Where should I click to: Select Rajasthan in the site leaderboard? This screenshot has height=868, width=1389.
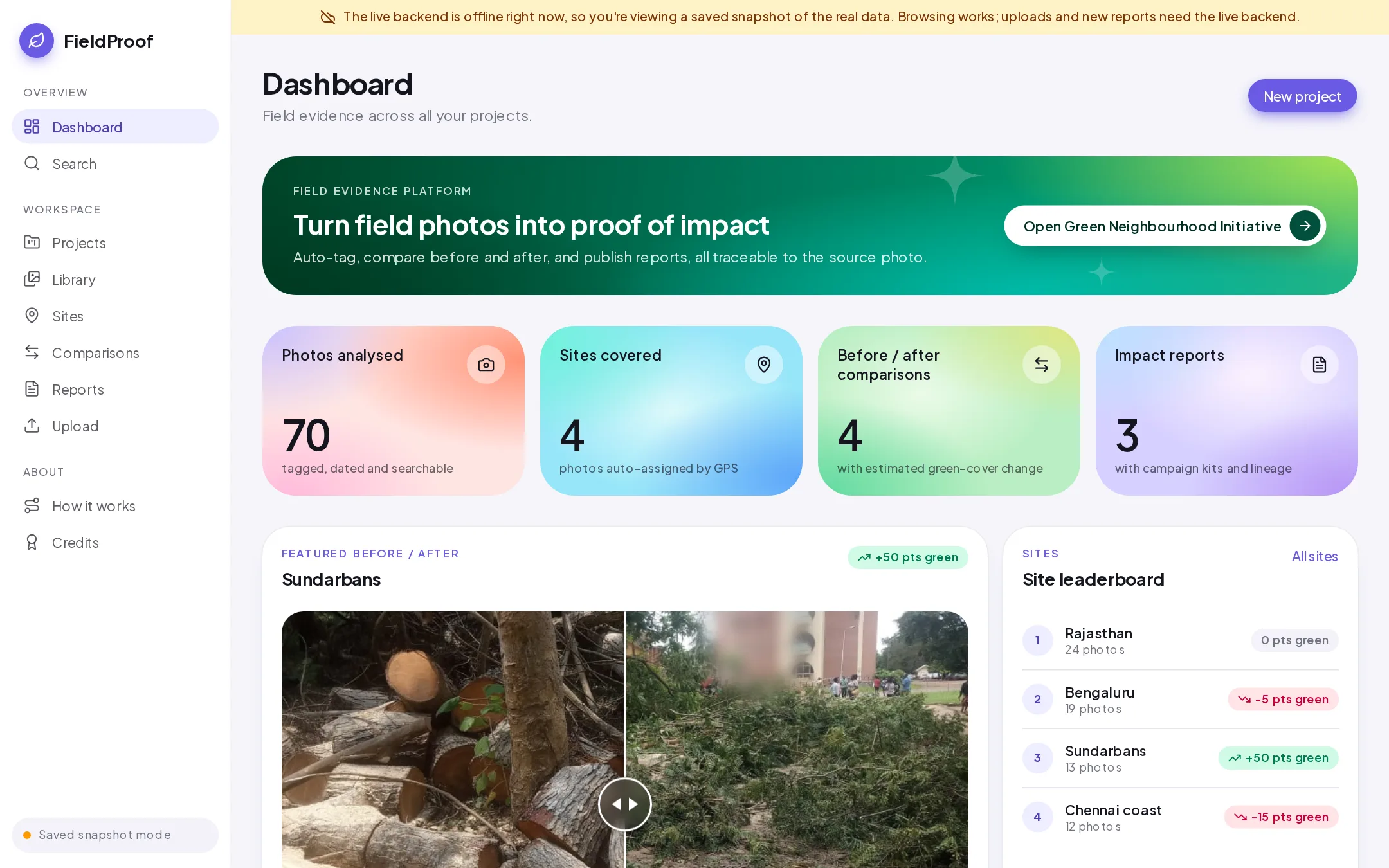(x=1180, y=640)
